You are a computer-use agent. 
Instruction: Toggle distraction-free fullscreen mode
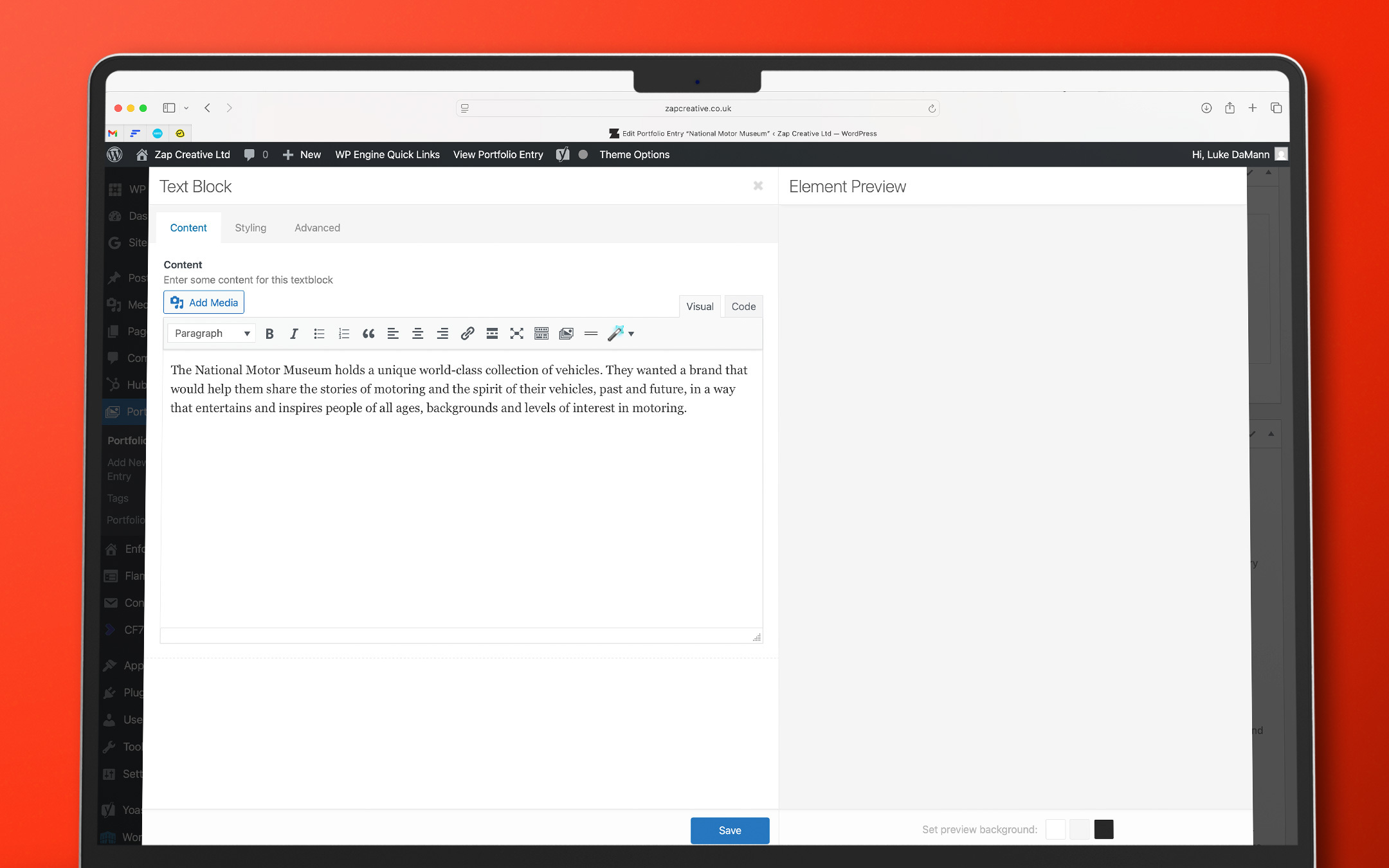[x=516, y=334]
